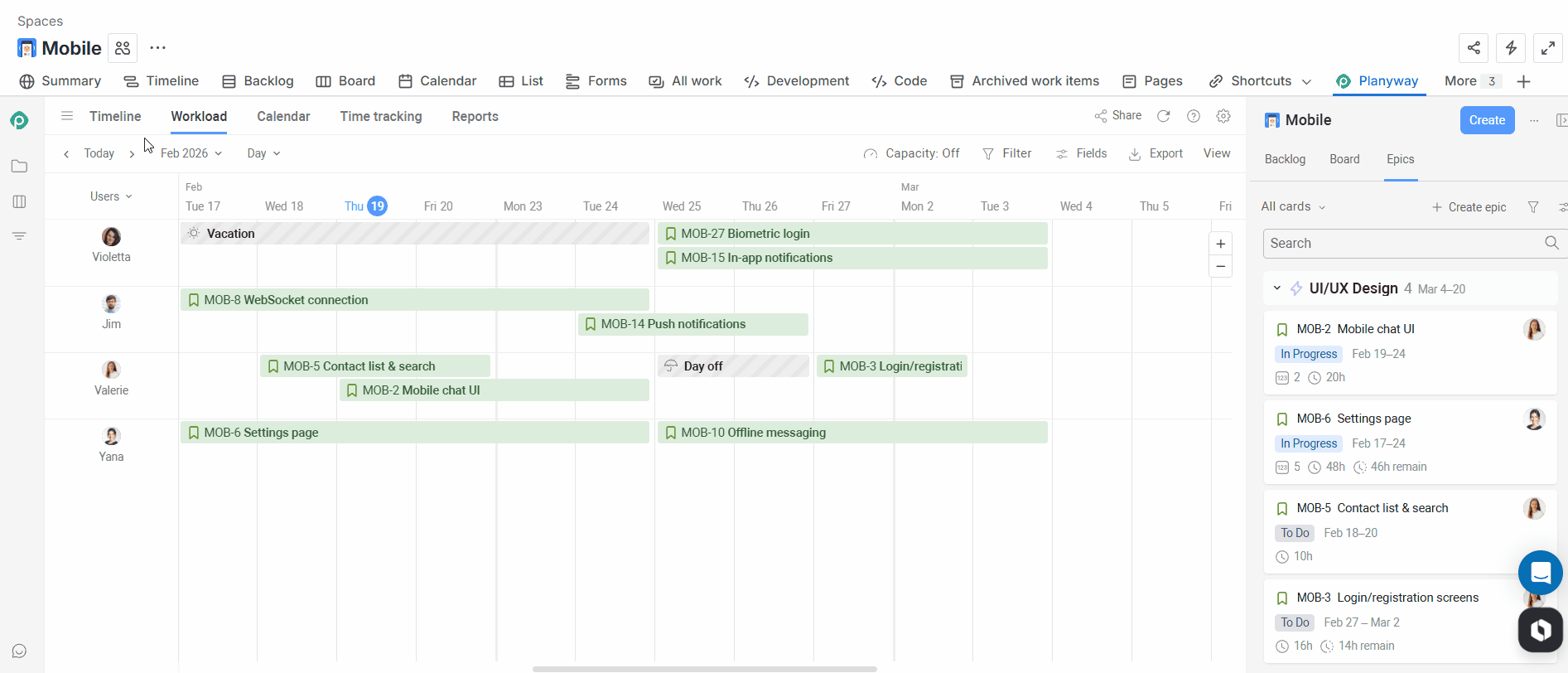Open Planyway settings gear
The width and height of the screenshot is (1568, 673).
tap(1223, 116)
